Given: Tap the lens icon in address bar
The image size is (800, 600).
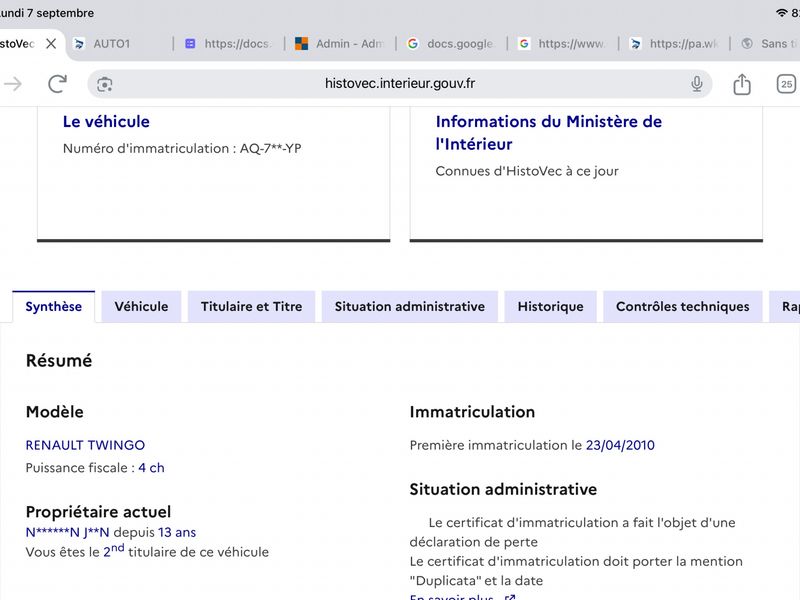Looking at the screenshot, I should [105, 84].
